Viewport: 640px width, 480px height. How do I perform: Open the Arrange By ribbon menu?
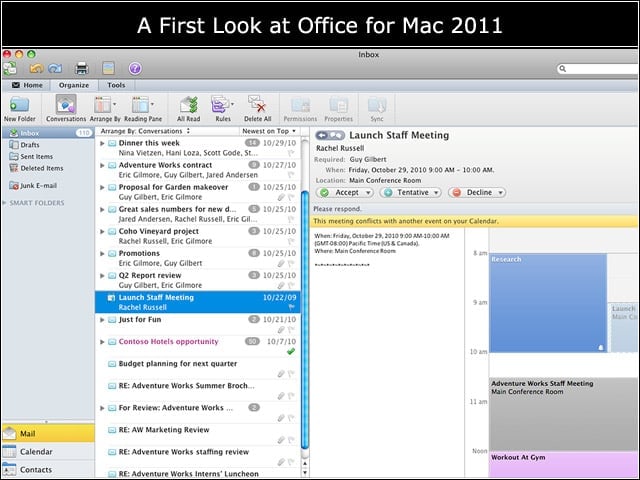pos(105,109)
